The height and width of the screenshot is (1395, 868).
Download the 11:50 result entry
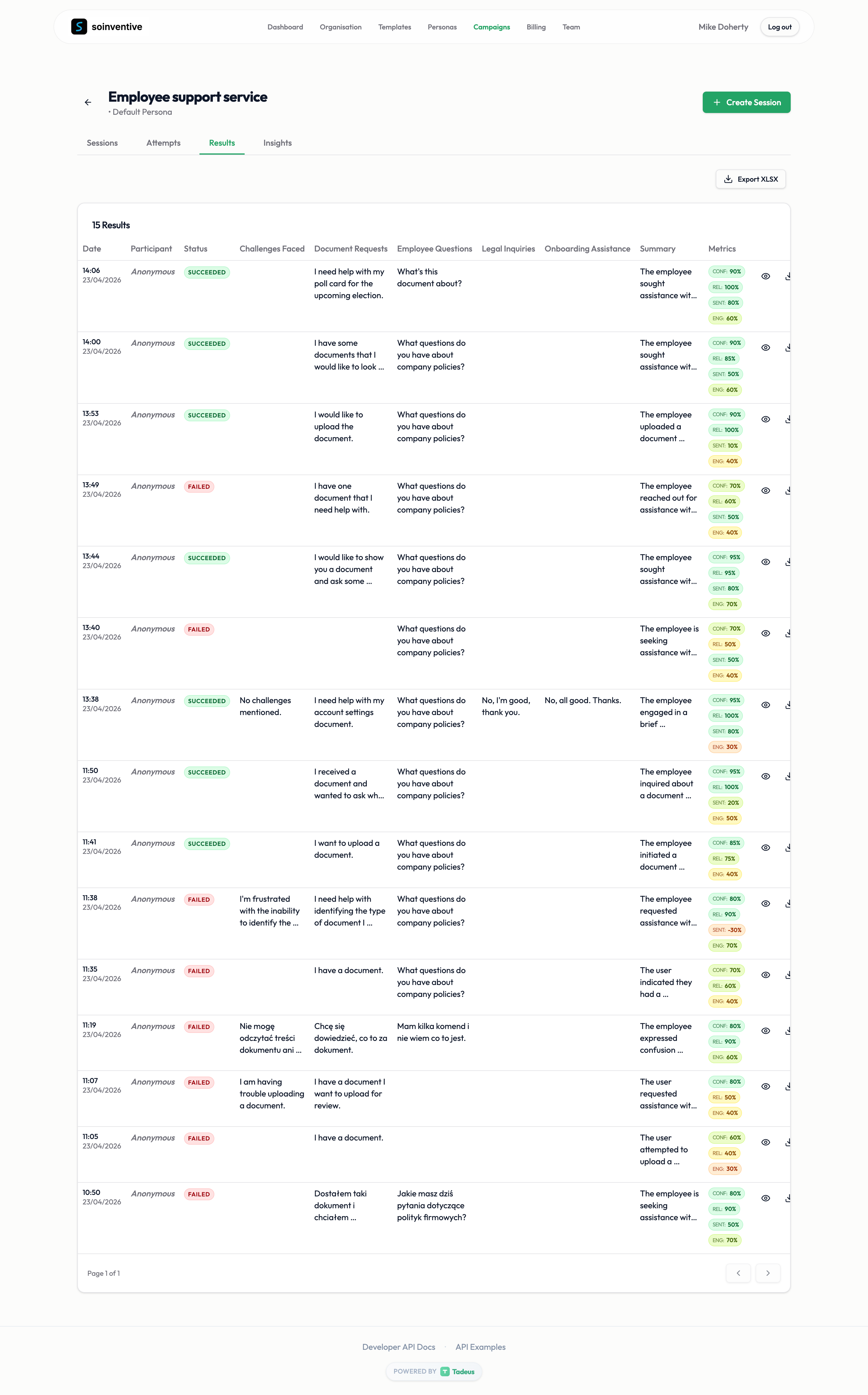pos(788,776)
